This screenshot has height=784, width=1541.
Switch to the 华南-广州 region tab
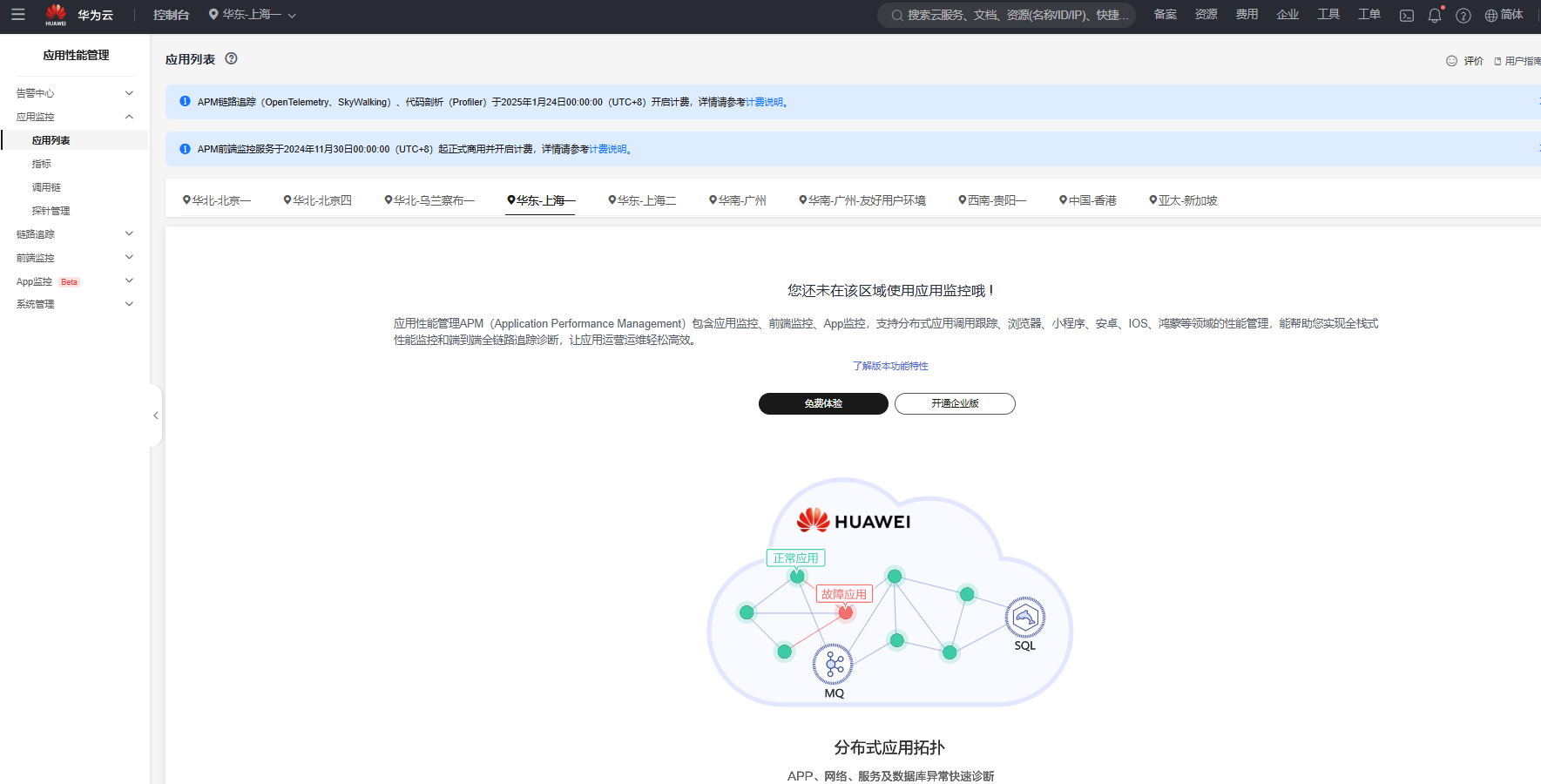[738, 200]
